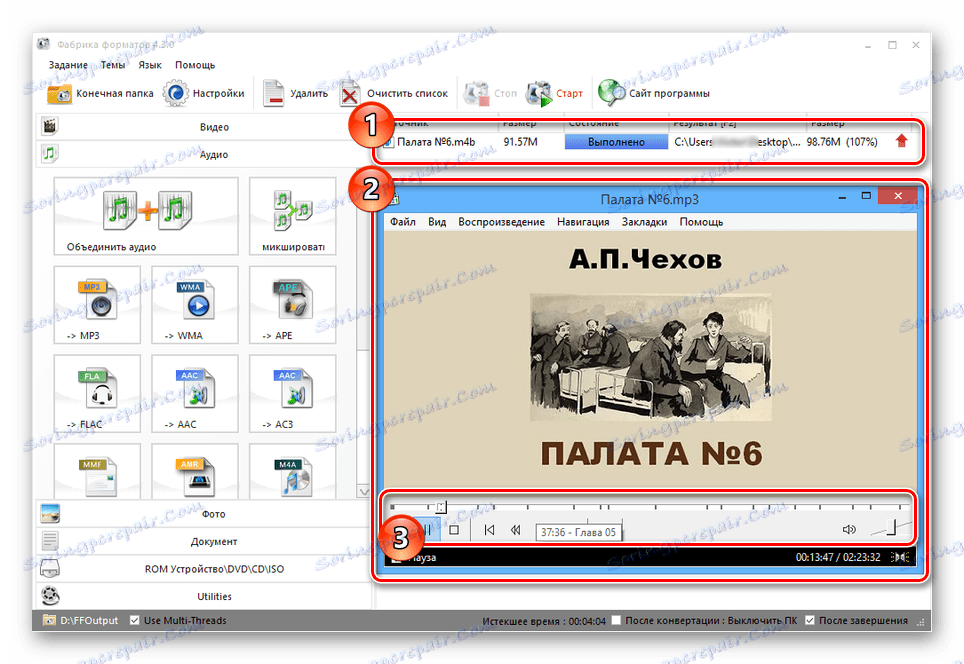964x664 pixels.
Task: Select the Палата №6.m4b task row
Action: (x=644, y=142)
